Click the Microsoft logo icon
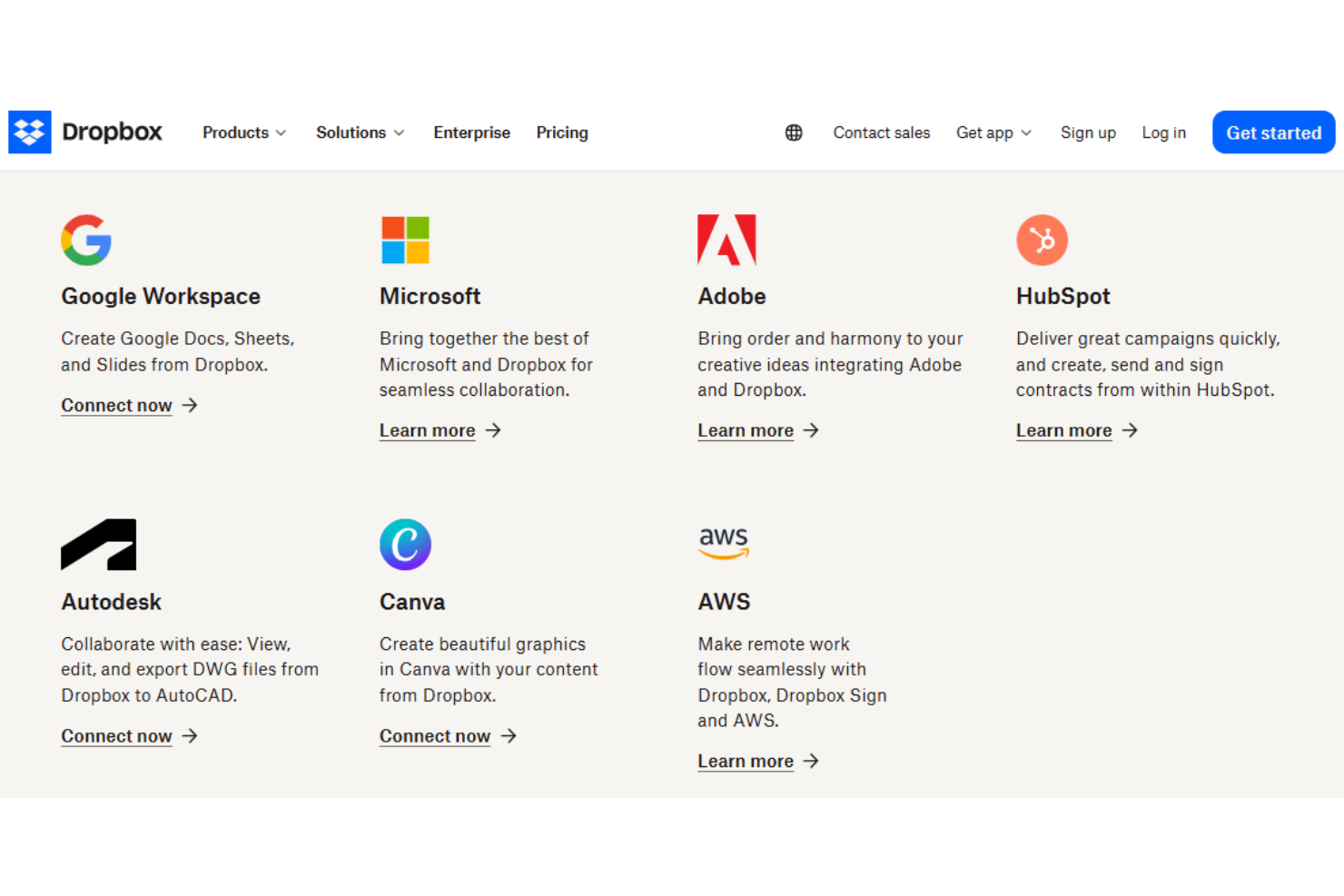This screenshot has width=1344, height=896. coord(404,240)
